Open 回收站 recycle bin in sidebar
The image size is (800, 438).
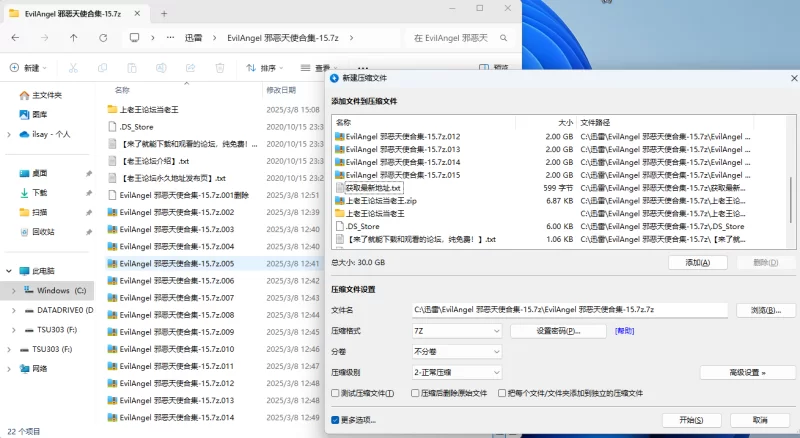coord(37,232)
